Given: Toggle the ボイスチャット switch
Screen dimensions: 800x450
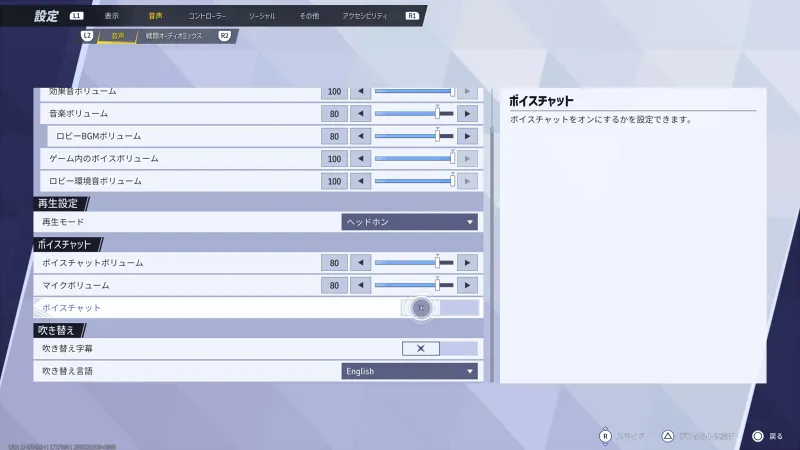Looking at the screenshot, I should tap(440, 308).
